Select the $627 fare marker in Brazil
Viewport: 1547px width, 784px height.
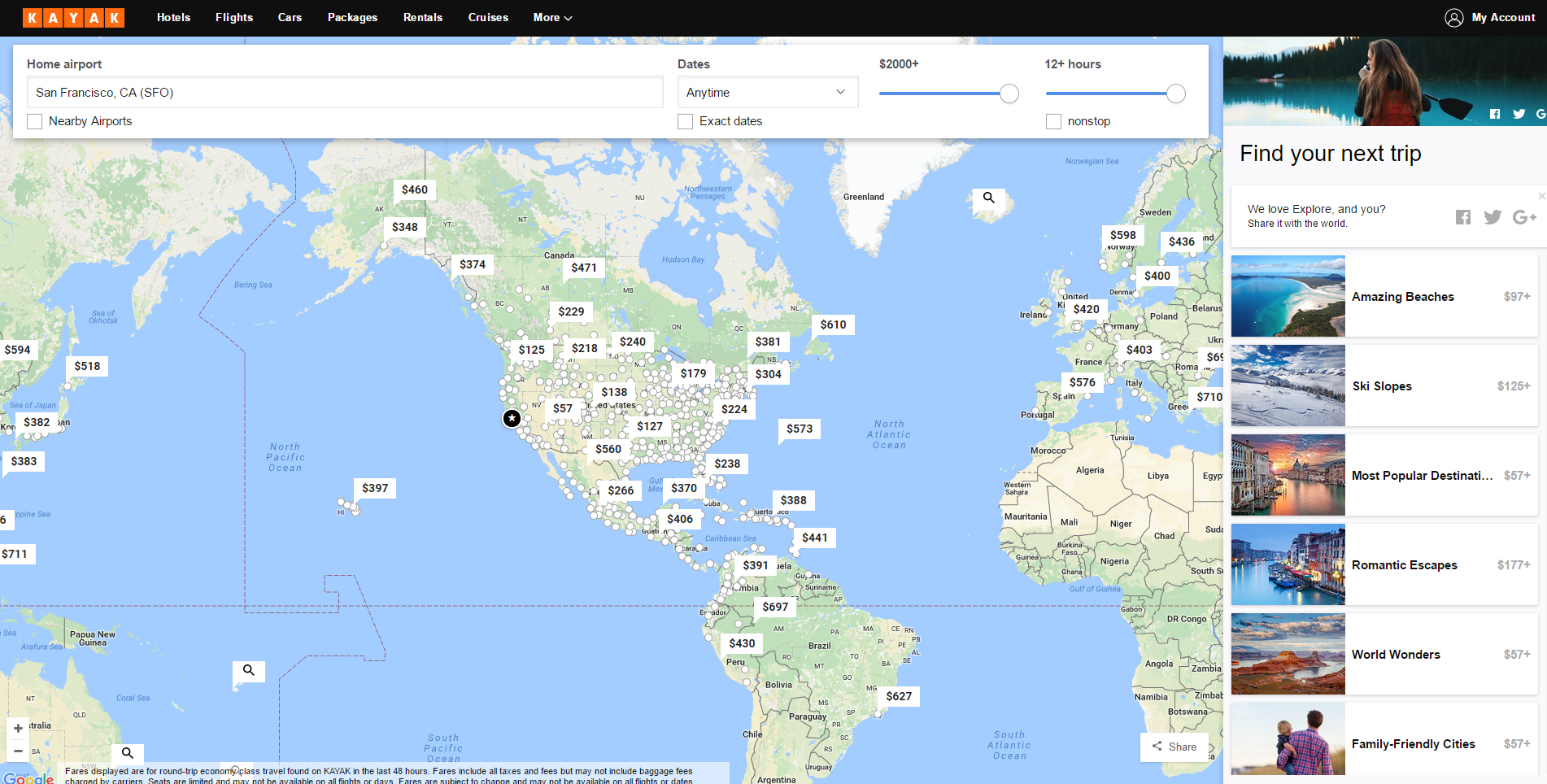899,696
